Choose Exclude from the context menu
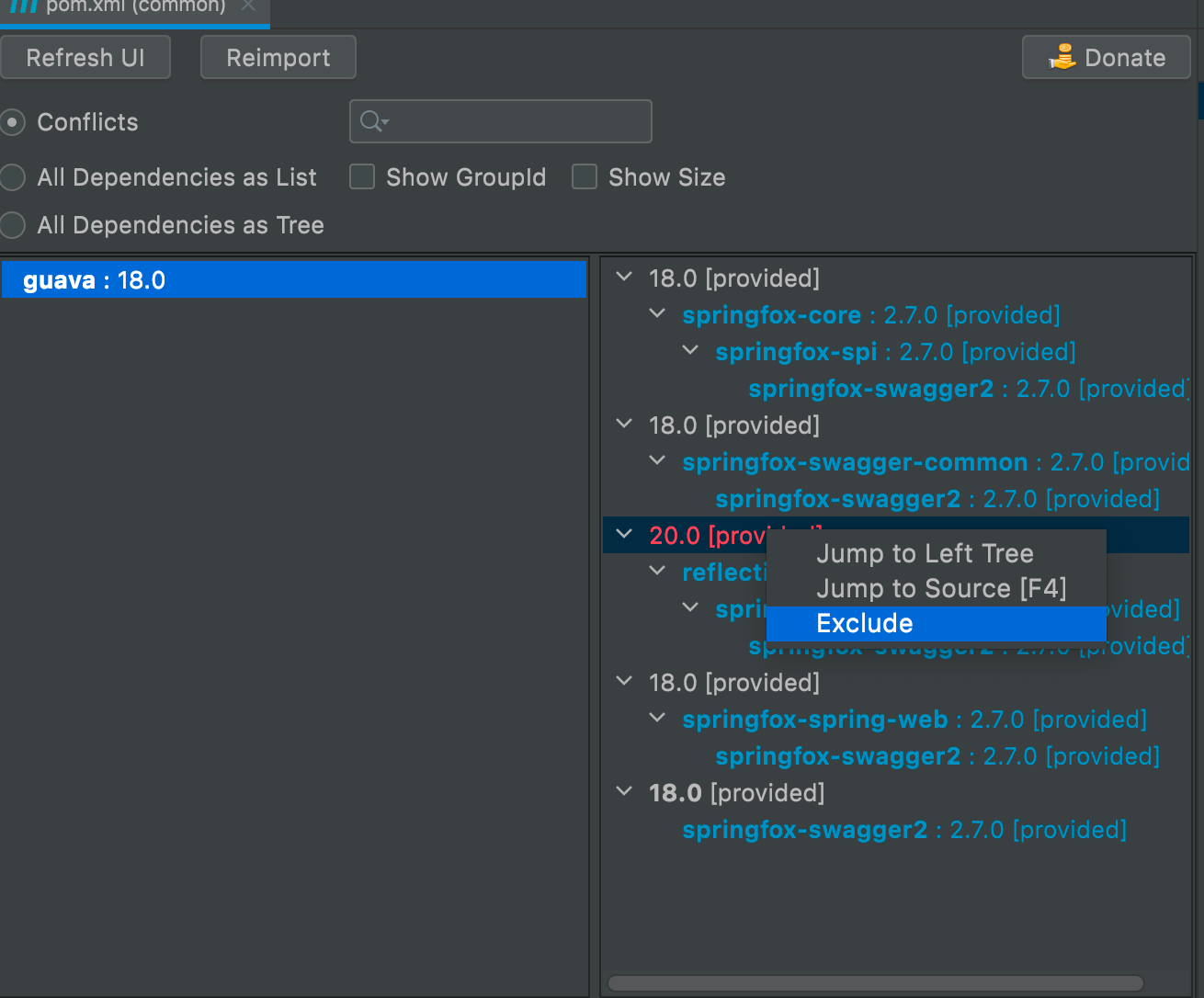 pos(864,623)
